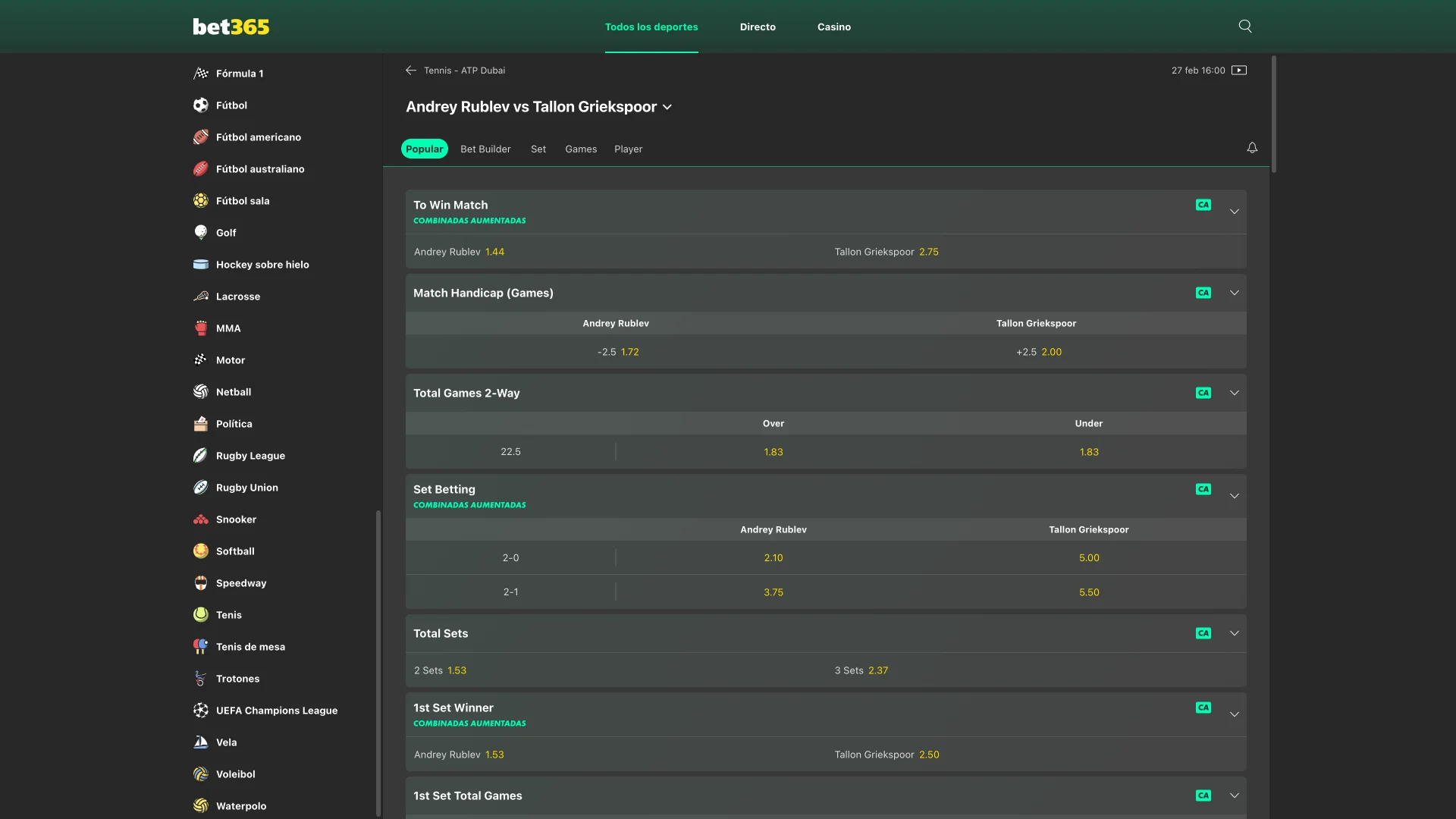This screenshot has height=819, width=1456.
Task: Open the live stream video icon
Action: point(1239,70)
